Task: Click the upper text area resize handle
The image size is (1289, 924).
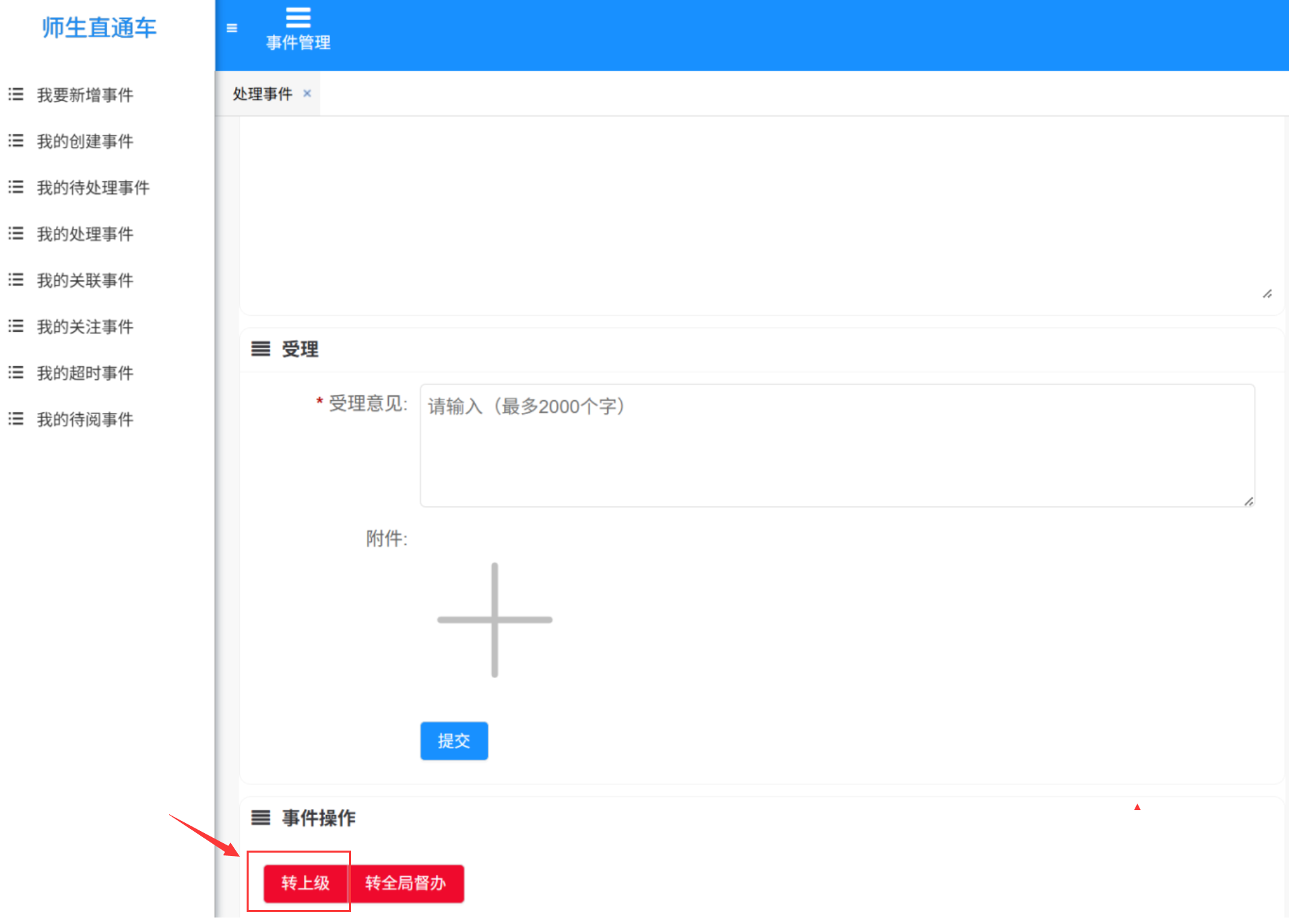Action: (1267, 294)
